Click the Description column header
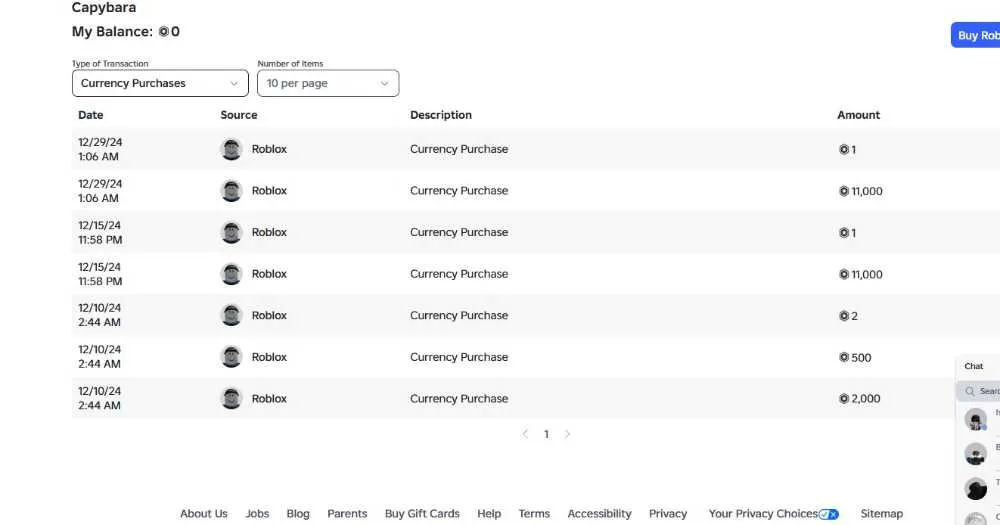The height and width of the screenshot is (525, 1000). tap(441, 115)
